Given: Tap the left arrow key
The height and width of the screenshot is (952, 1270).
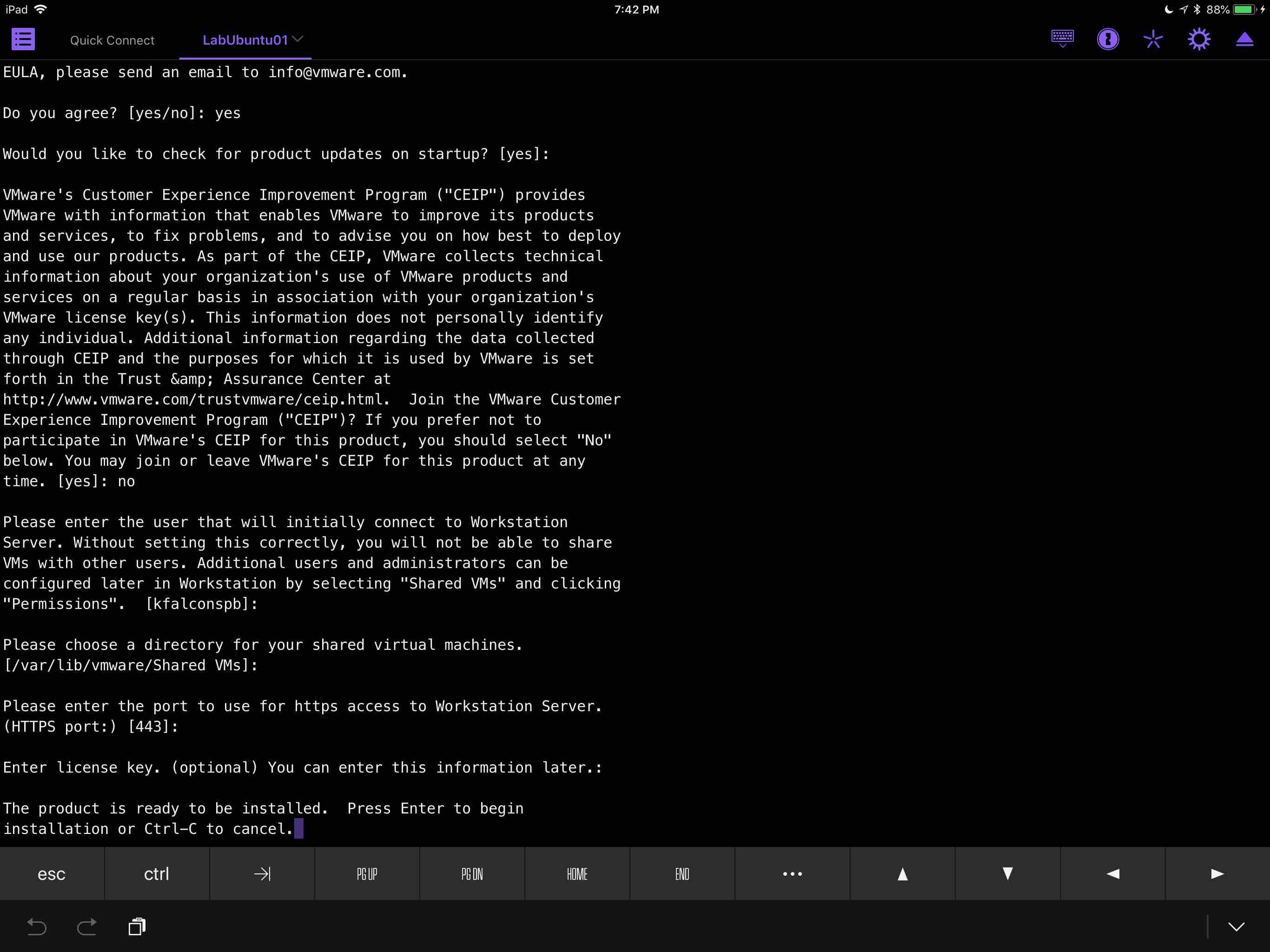Looking at the screenshot, I should click(1113, 873).
